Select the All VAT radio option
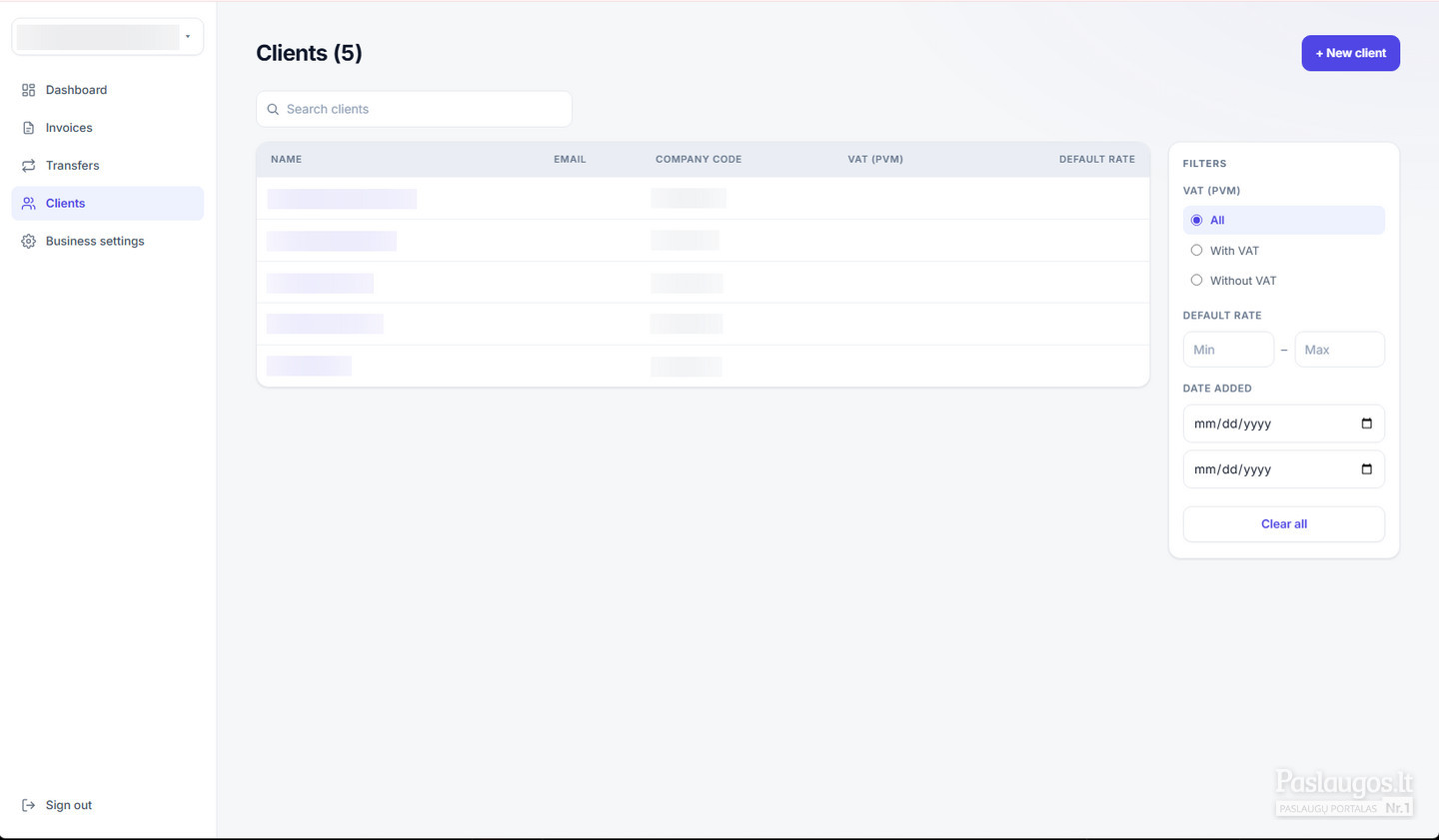This screenshot has height=840, width=1439. pos(1196,220)
